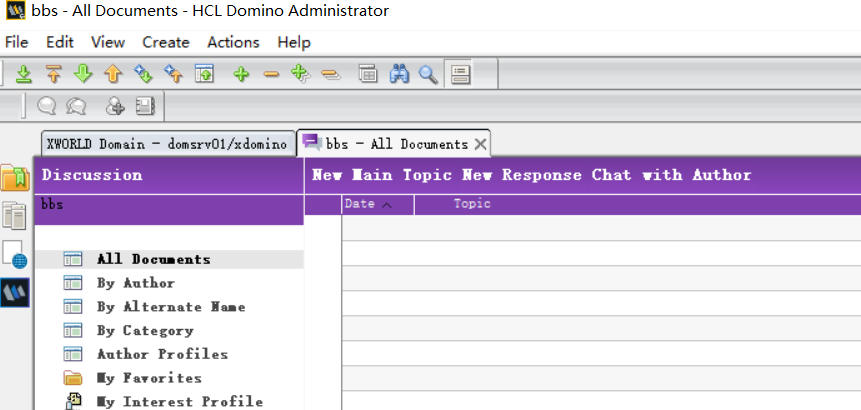This screenshot has width=861, height=410.
Task: Click the table view toolbar icon
Action: pyautogui.click(x=368, y=74)
